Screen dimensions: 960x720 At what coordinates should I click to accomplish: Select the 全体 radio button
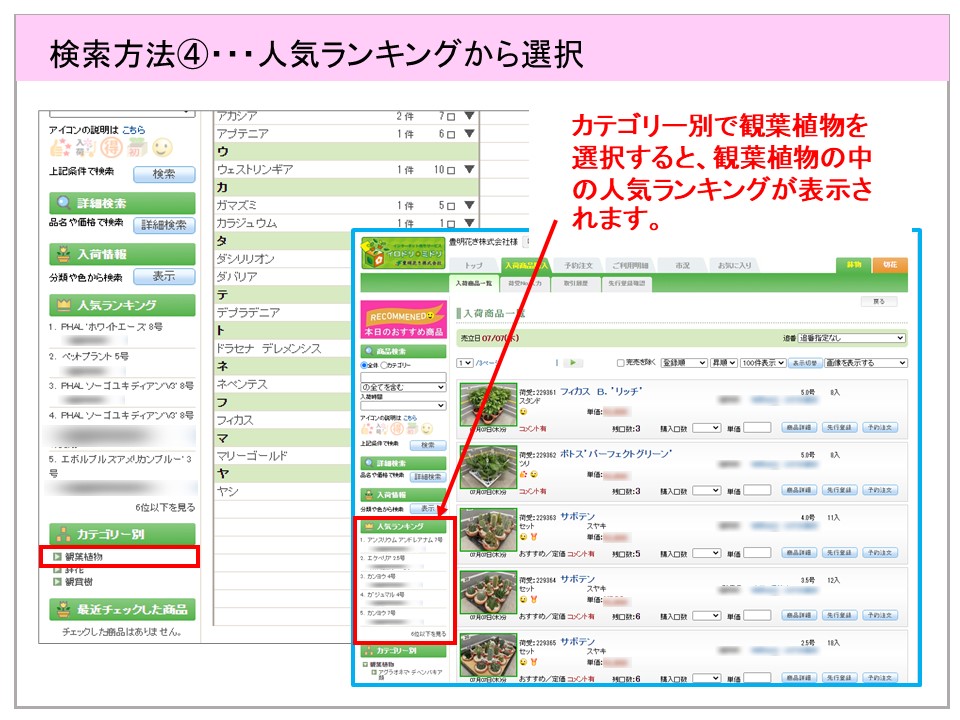click(x=364, y=366)
